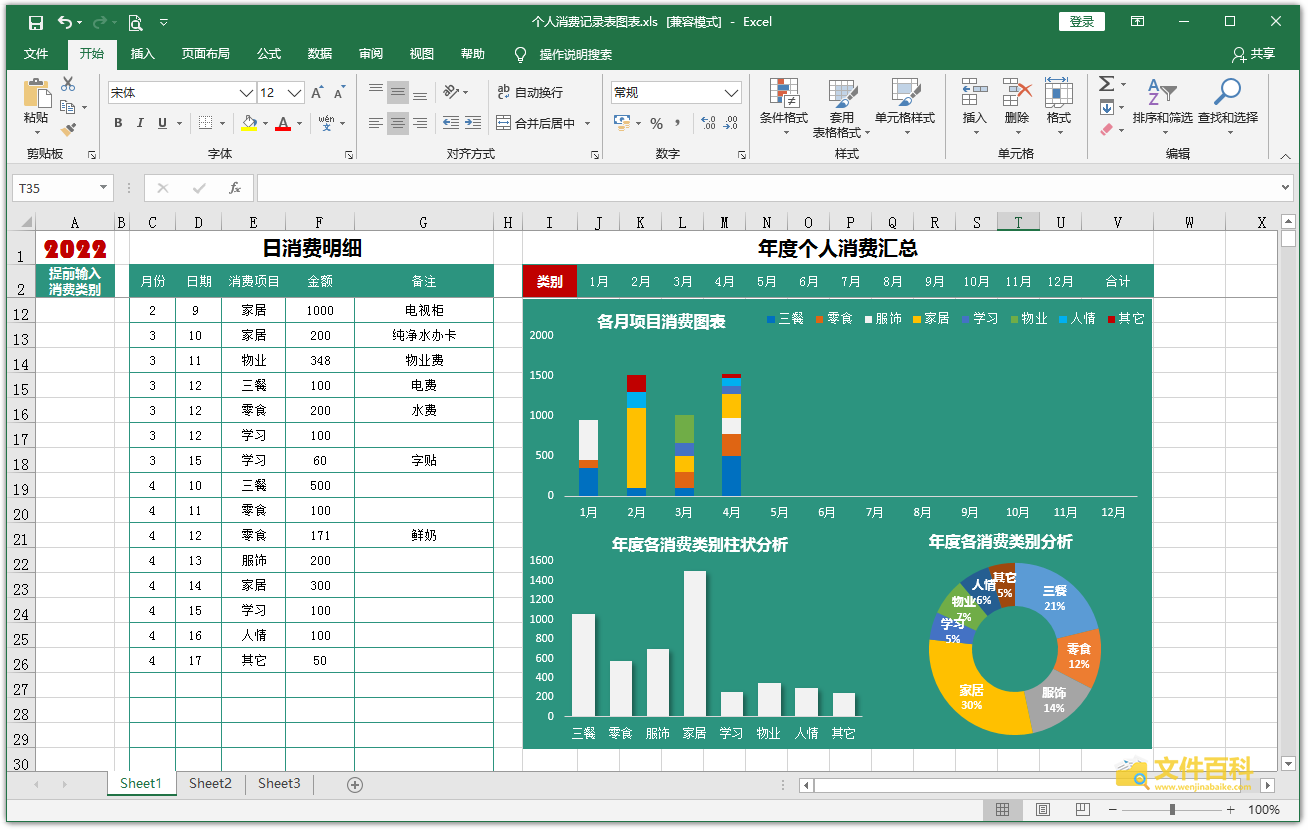The width and height of the screenshot is (1309, 830).
Task: Click the Format Painter brush icon
Action: tap(68, 129)
